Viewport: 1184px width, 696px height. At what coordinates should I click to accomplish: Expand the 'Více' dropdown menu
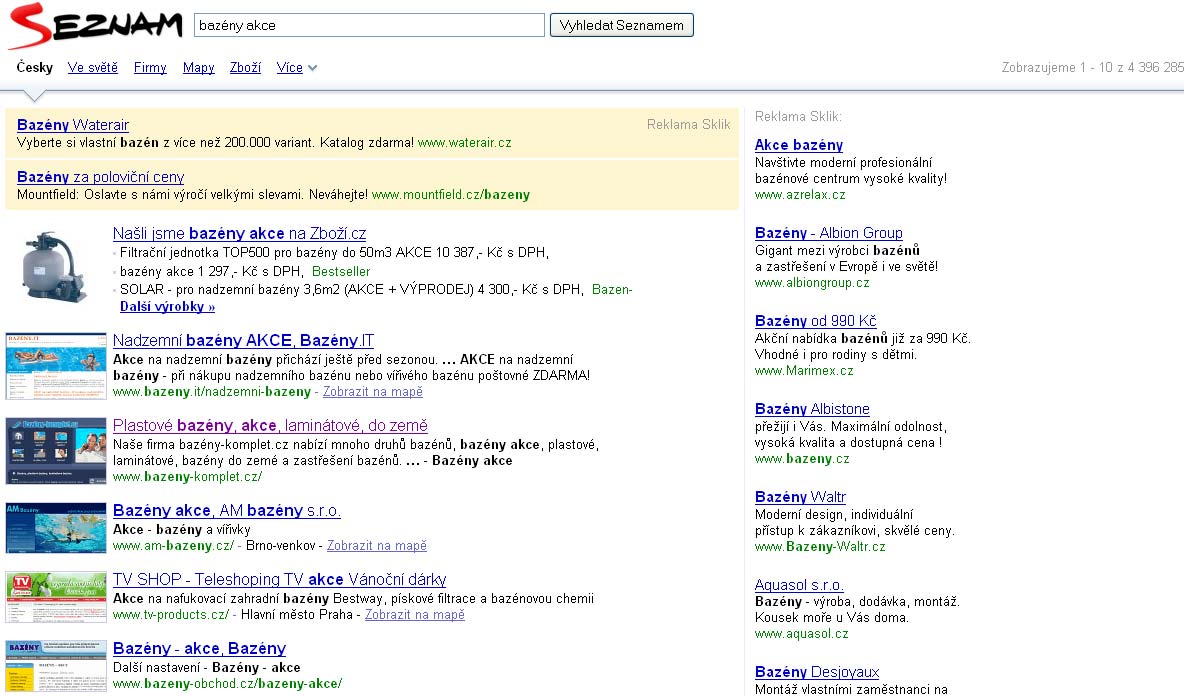297,67
